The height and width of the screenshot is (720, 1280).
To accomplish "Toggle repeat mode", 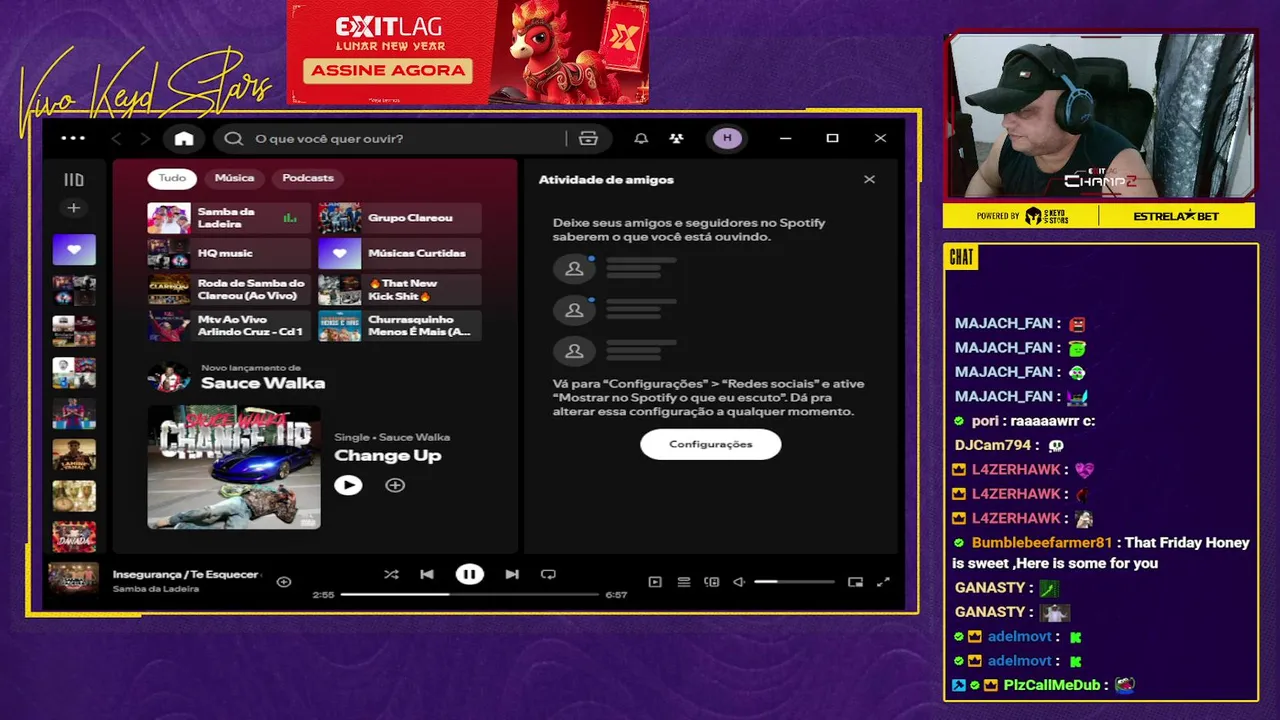I will (548, 574).
